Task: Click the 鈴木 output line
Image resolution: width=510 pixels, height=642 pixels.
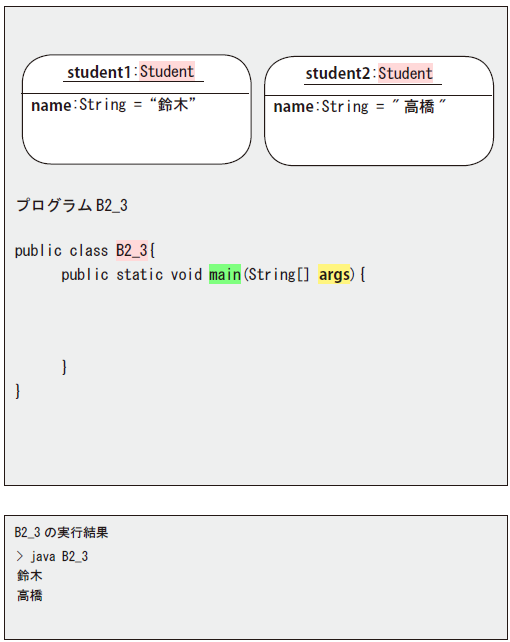Action: (x=29, y=576)
